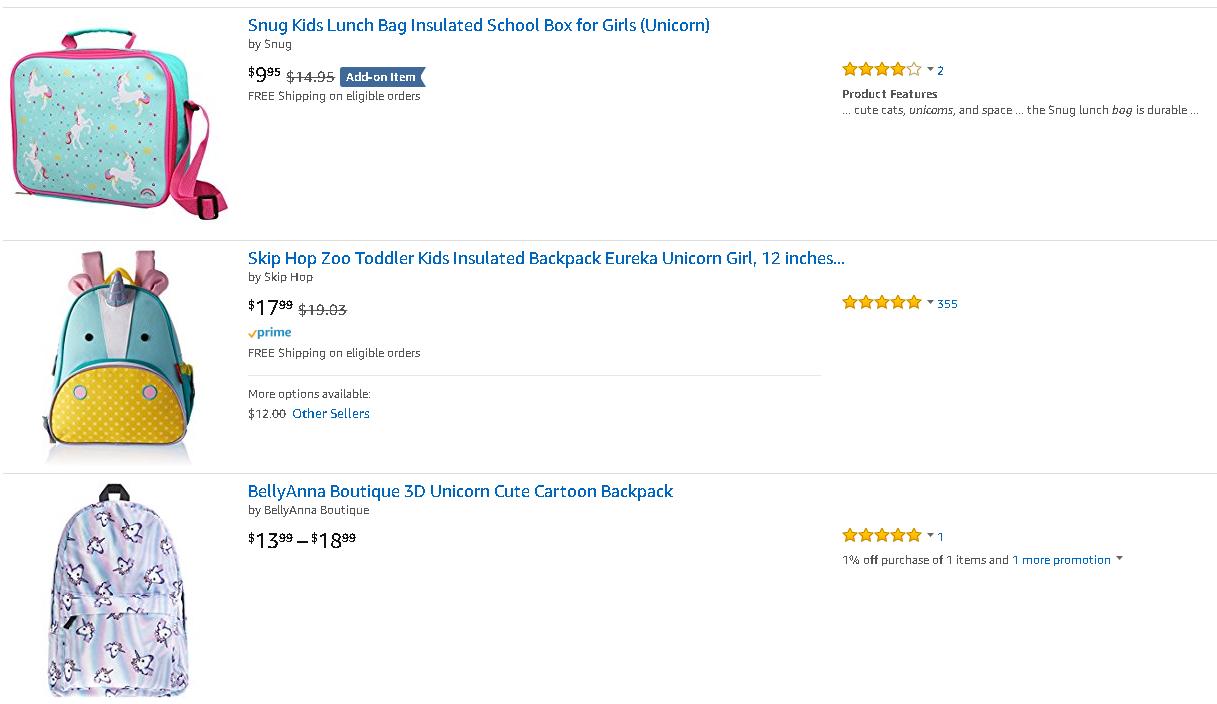Open the 355 customer reviews link

click(x=947, y=304)
